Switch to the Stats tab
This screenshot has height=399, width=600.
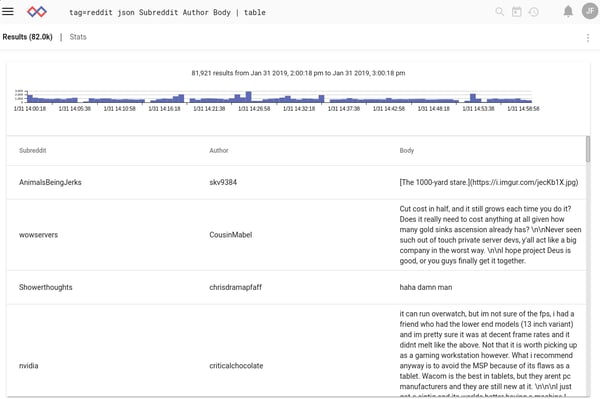point(78,37)
